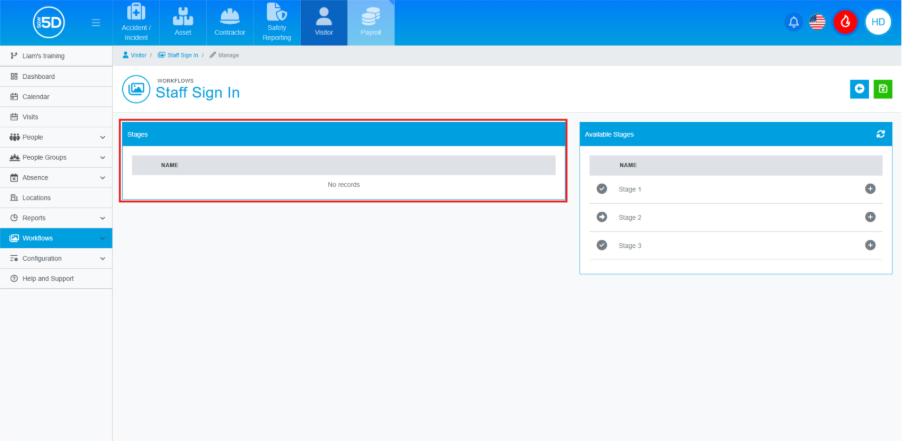Click the red flame alert icon

click(846, 22)
